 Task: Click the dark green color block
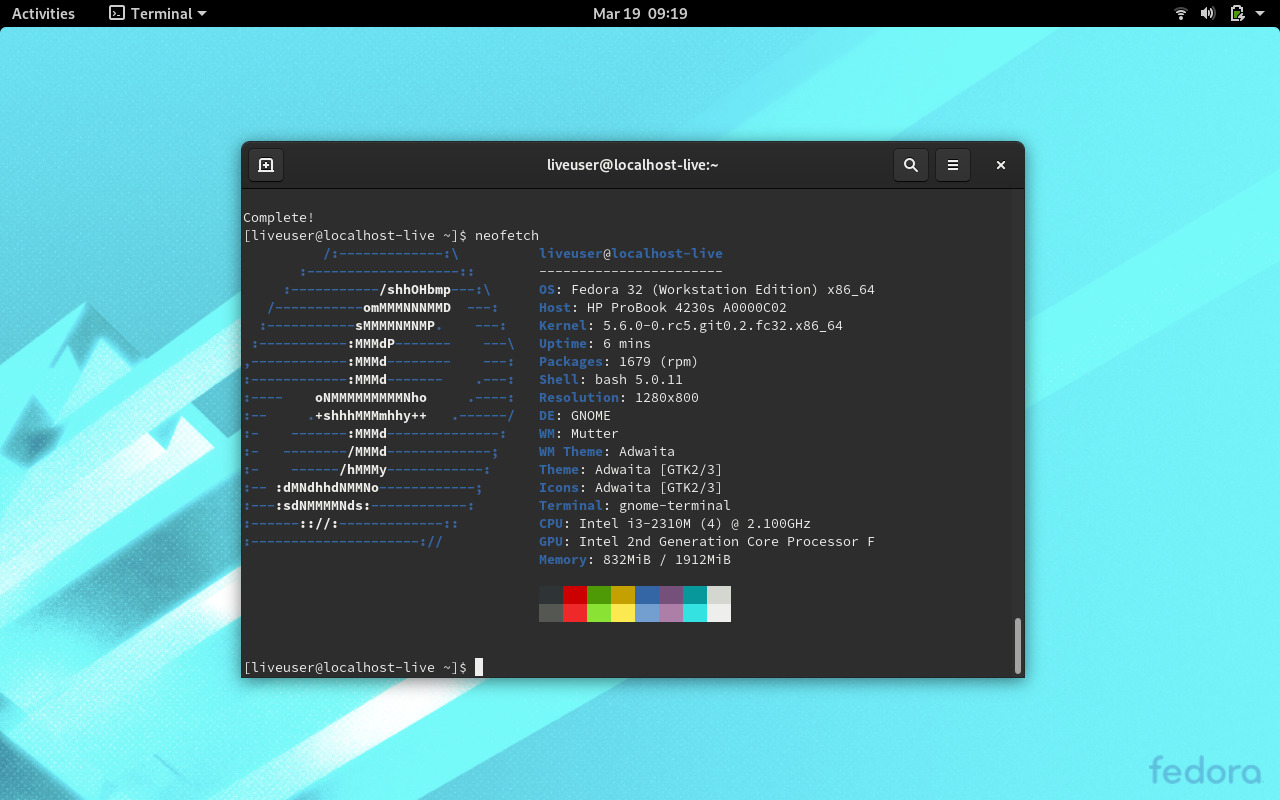click(599, 595)
